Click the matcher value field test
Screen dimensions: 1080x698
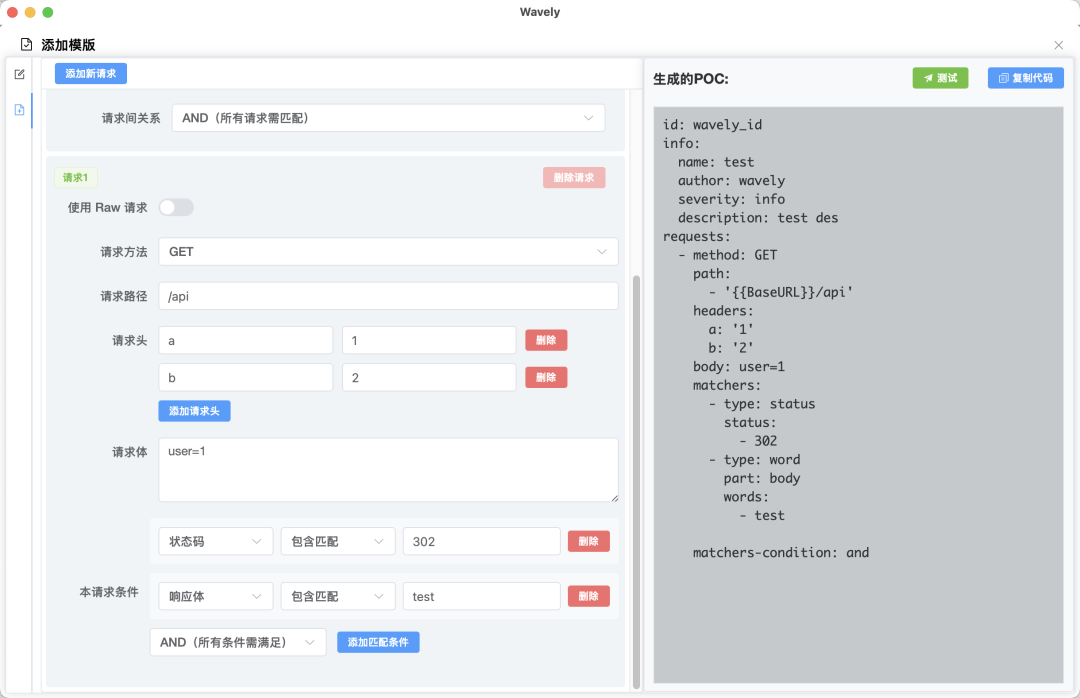pos(481,597)
